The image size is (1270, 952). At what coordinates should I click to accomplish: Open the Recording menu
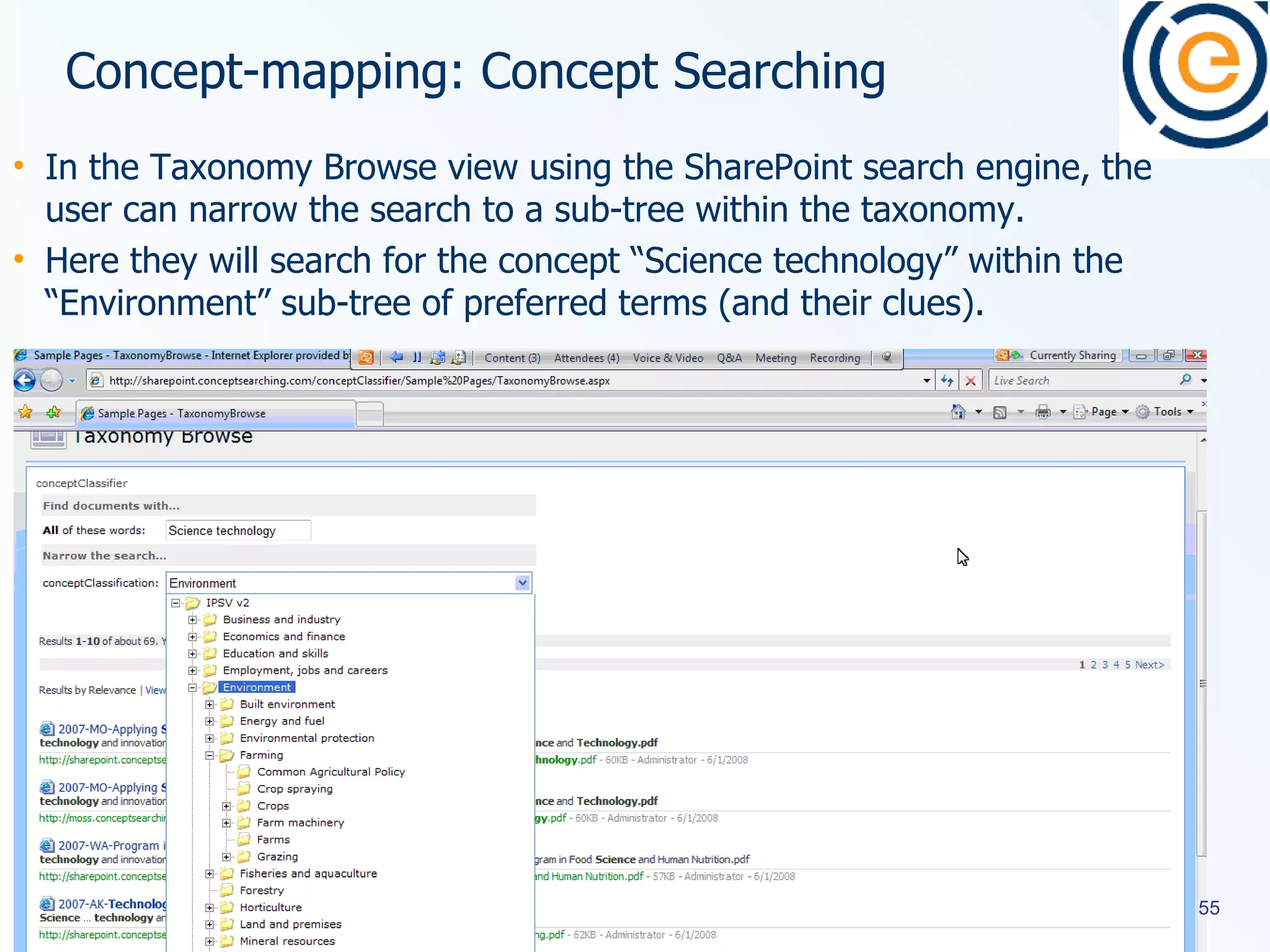tap(835, 358)
